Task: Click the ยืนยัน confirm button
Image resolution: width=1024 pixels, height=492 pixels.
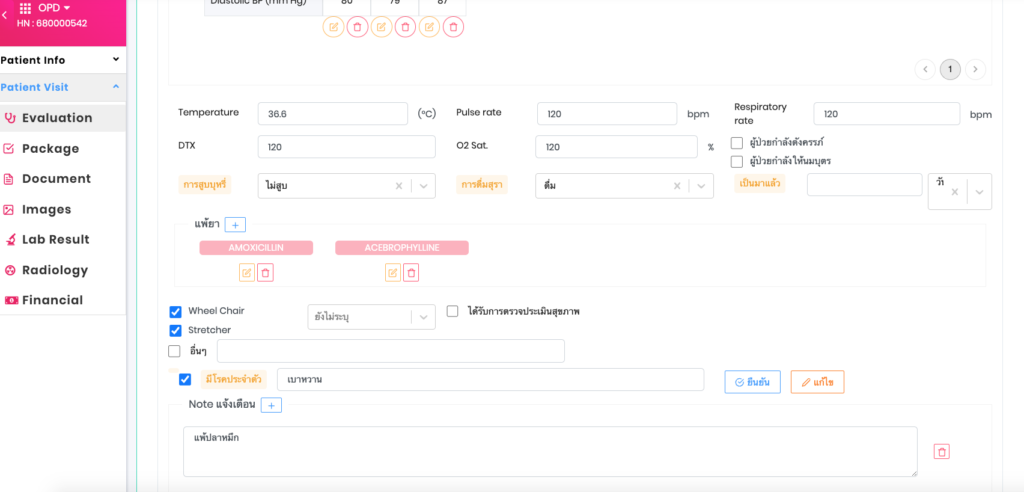Action: pyautogui.click(x=752, y=382)
